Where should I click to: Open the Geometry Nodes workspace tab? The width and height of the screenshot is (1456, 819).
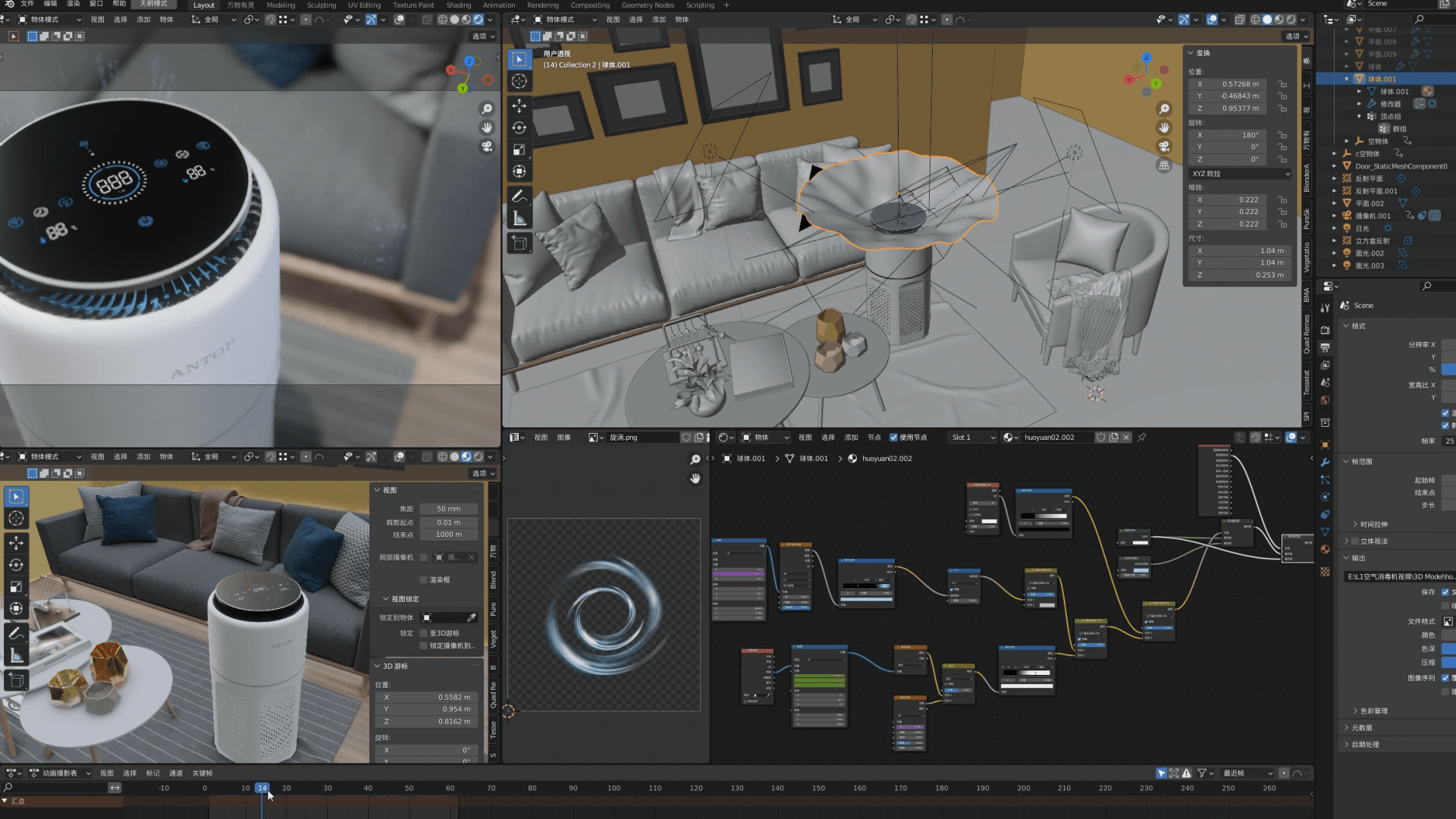tap(647, 5)
